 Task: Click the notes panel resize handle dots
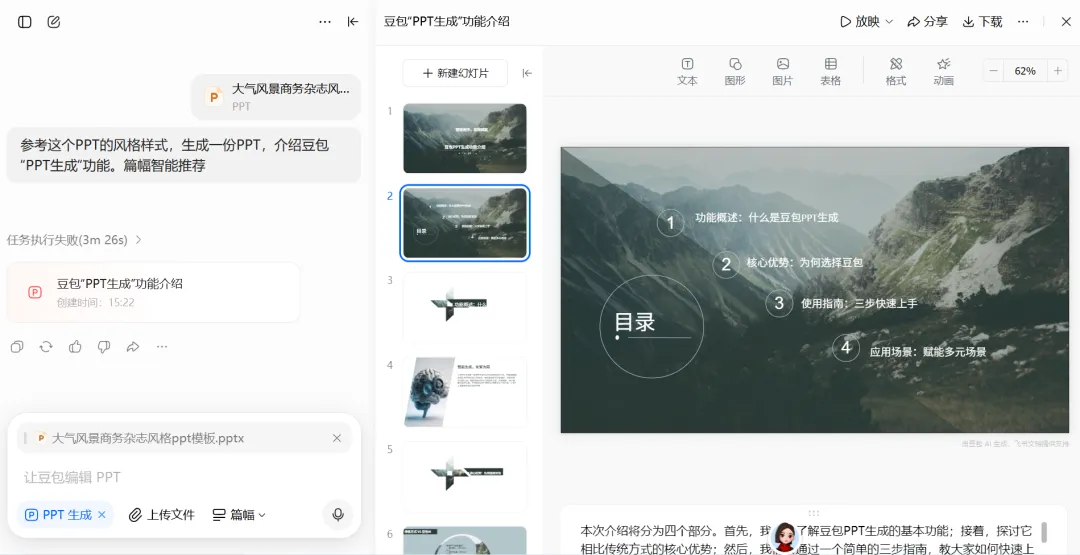tap(813, 512)
